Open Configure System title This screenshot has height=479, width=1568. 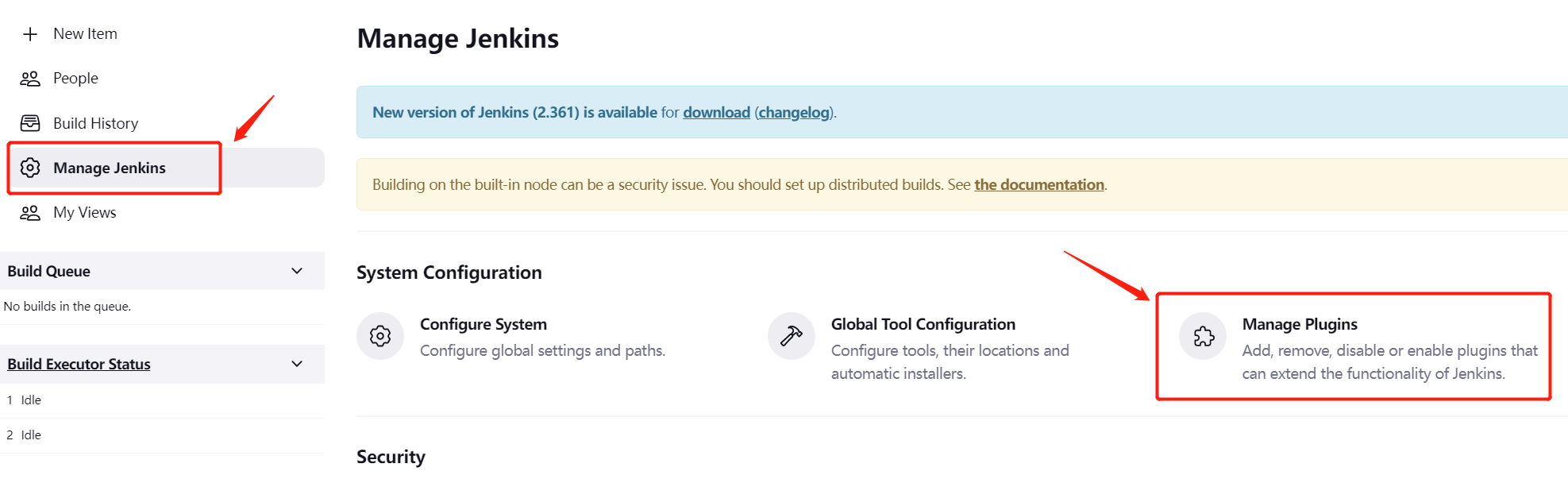click(x=483, y=324)
